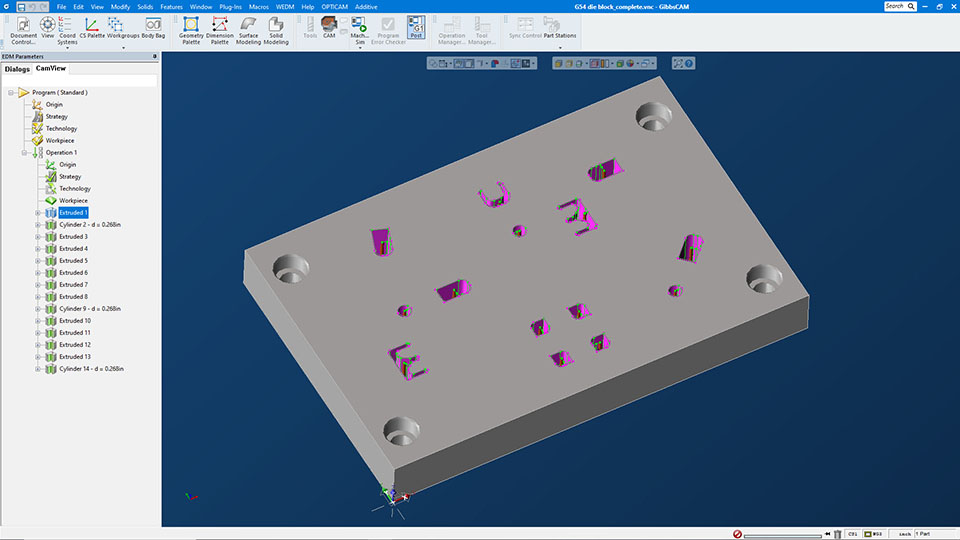Open the WEDM menu
960x540 pixels.
285,7
